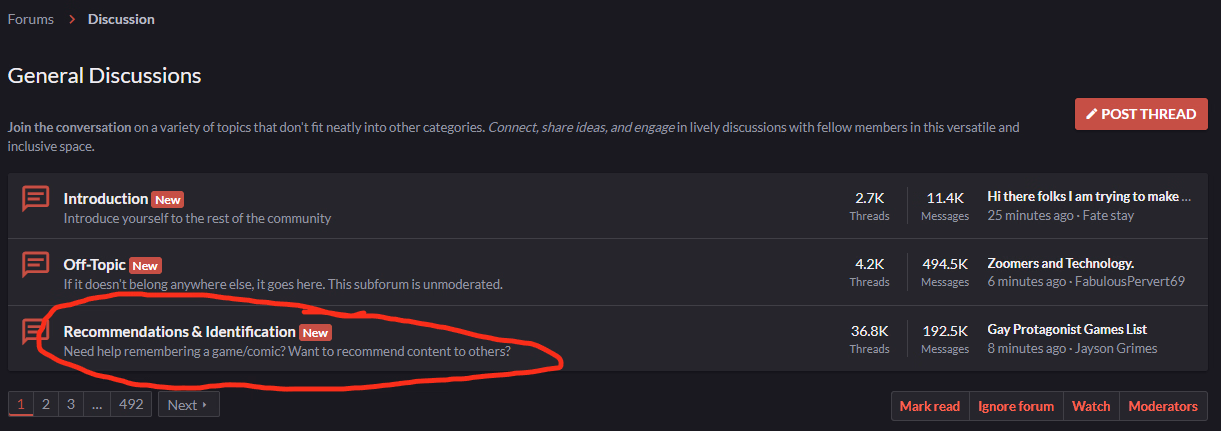Select the Discussion breadcrumb
This screenshot has width=1221, height=431.
(121, 19)
